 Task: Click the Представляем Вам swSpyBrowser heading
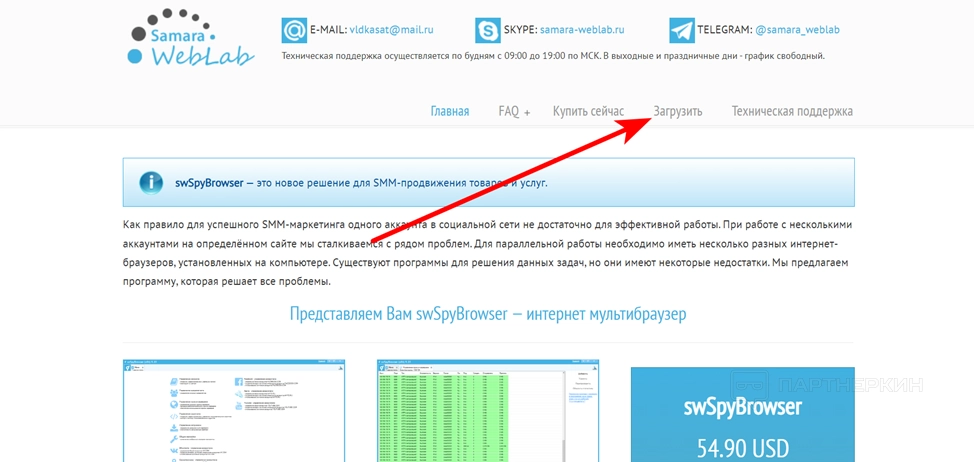[488, 314]
